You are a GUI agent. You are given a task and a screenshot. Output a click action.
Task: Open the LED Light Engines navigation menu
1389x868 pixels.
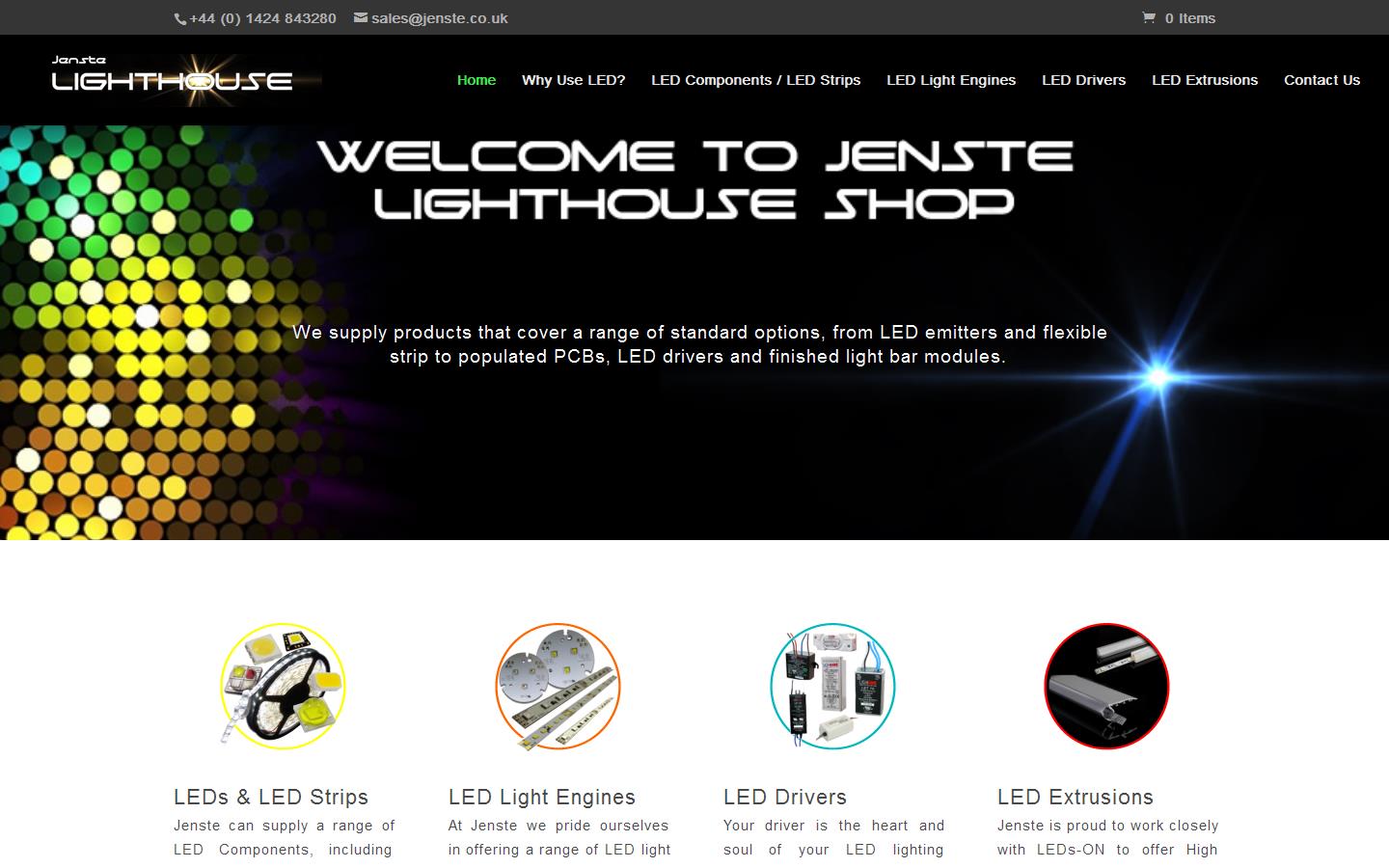[951, 80]
